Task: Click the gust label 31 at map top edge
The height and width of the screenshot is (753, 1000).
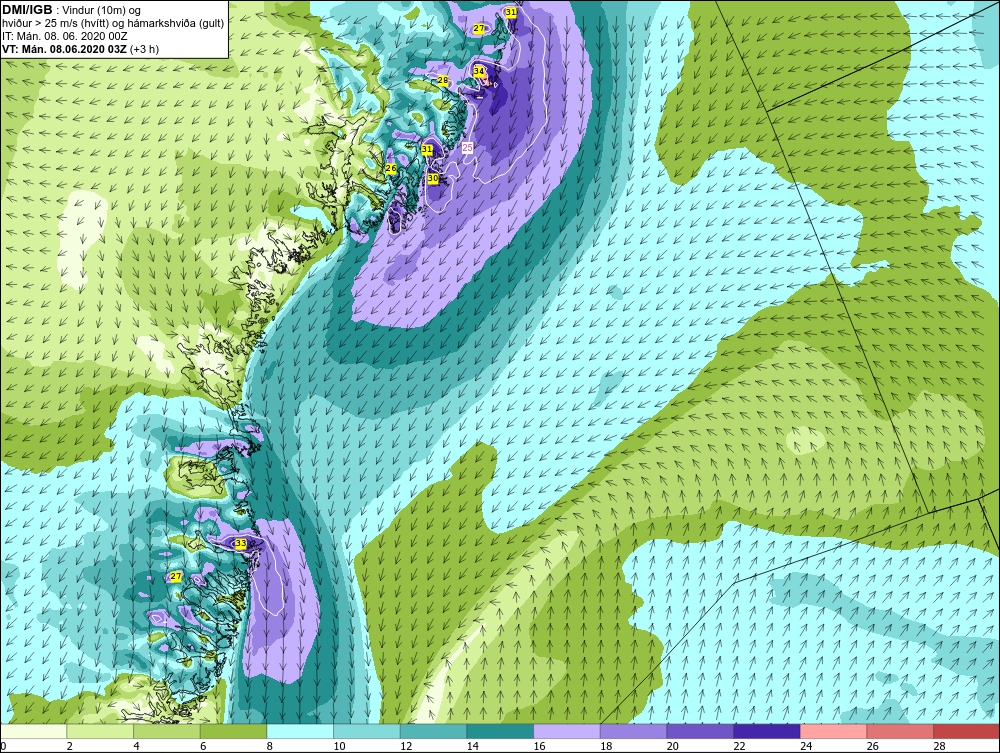Action: coord(511,12)
